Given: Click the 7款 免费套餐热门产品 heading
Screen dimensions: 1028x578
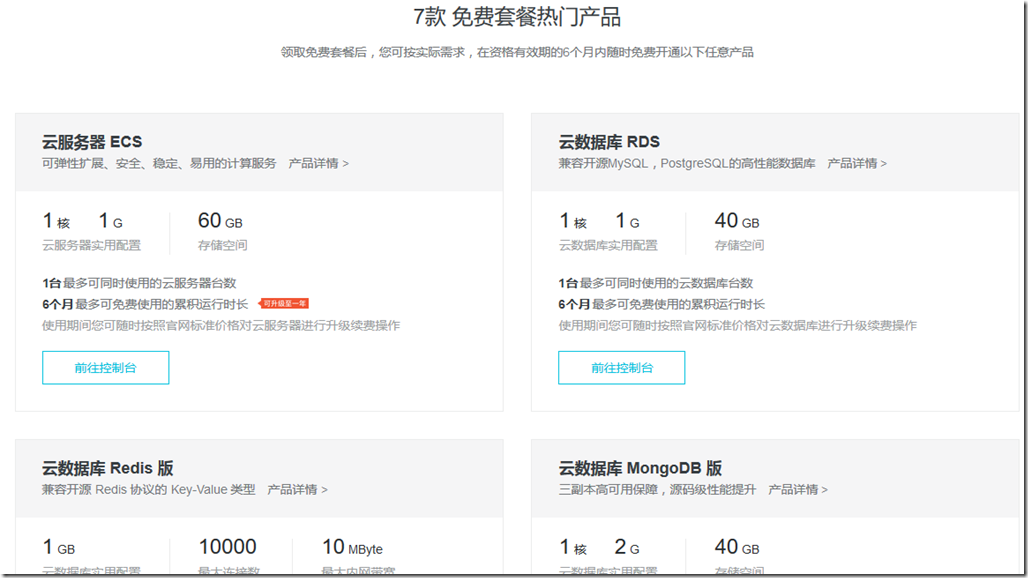Looking at the screenshot, I should tap(517, 16).
